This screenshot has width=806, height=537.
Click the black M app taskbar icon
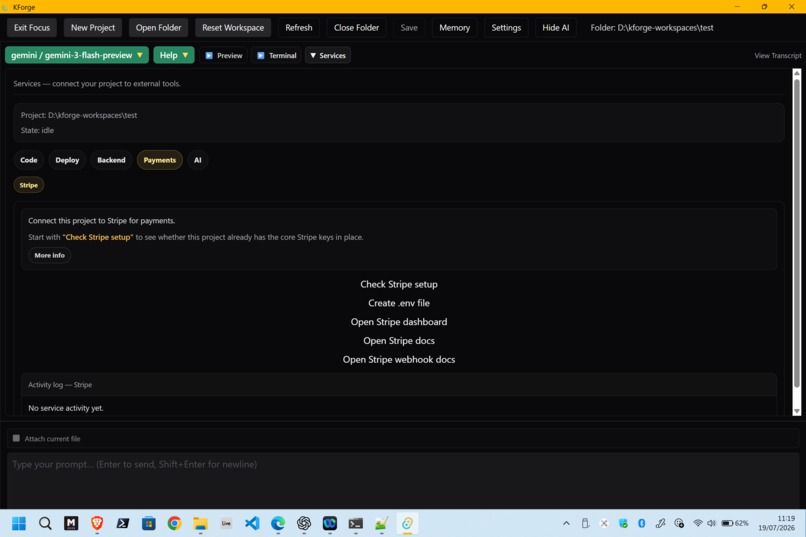pos(71,523)
